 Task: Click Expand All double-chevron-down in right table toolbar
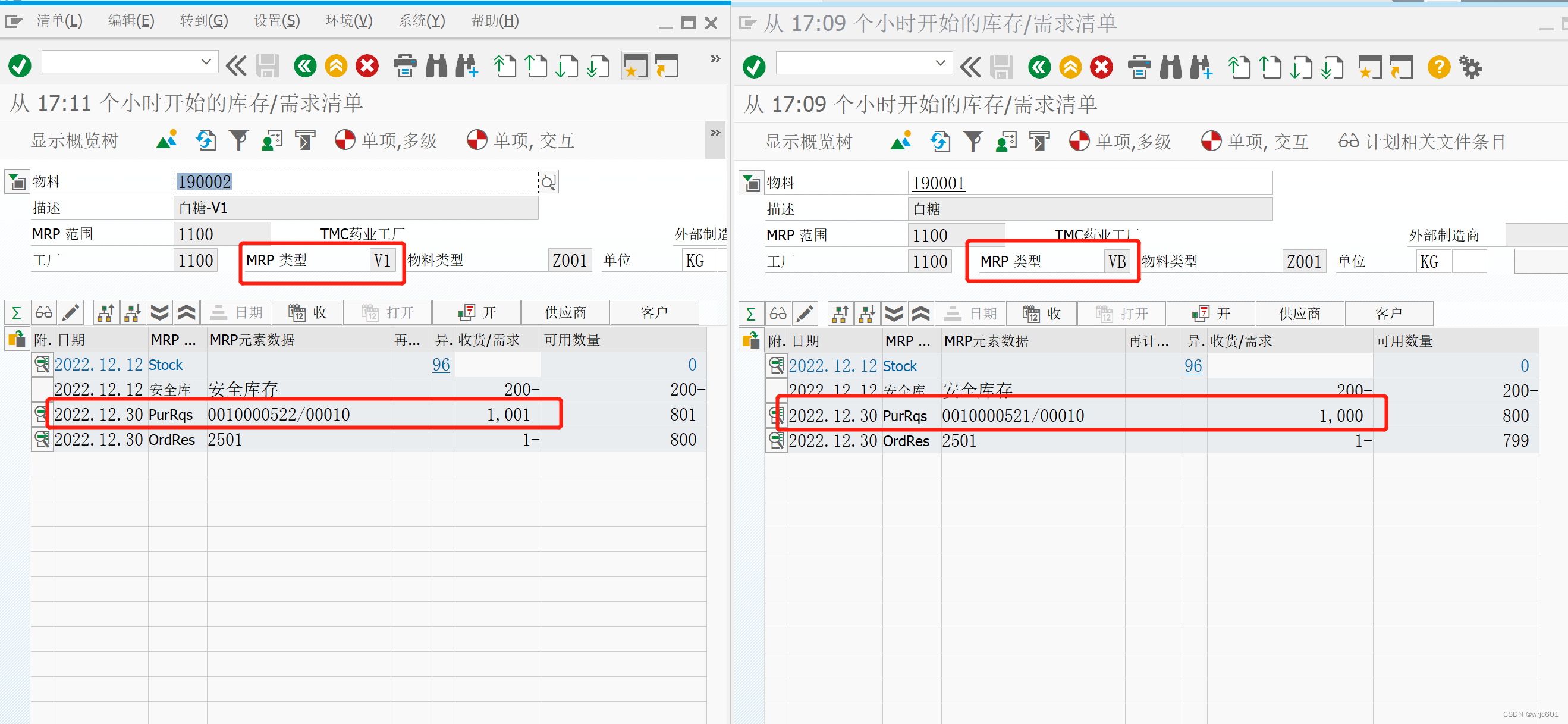tap(894, 314)
